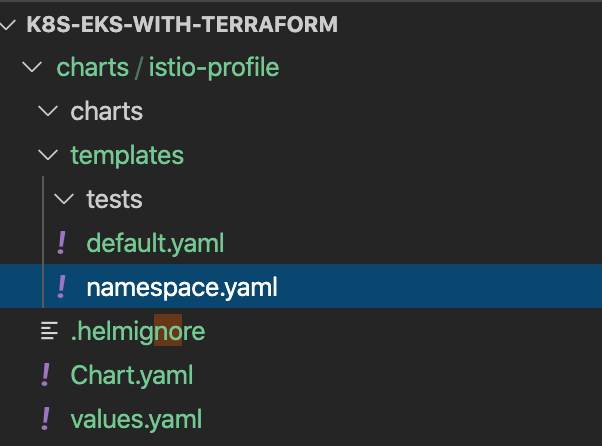
Task: Open the values.yaml file
Action: pos(136,418)
